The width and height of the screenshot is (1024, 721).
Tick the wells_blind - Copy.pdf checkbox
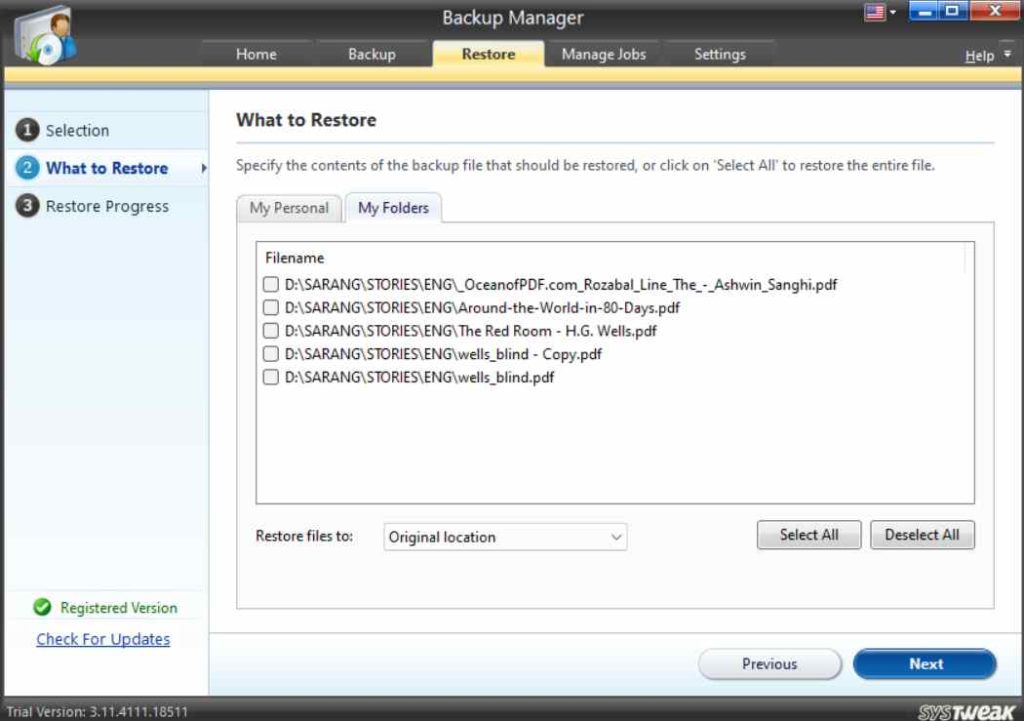270,354
